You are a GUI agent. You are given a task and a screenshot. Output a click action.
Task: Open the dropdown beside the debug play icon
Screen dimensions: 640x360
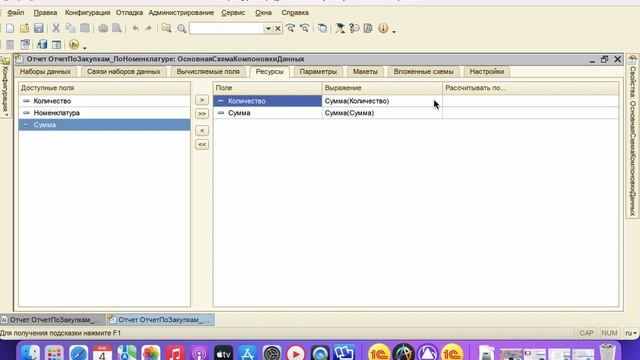coord(84,47)
